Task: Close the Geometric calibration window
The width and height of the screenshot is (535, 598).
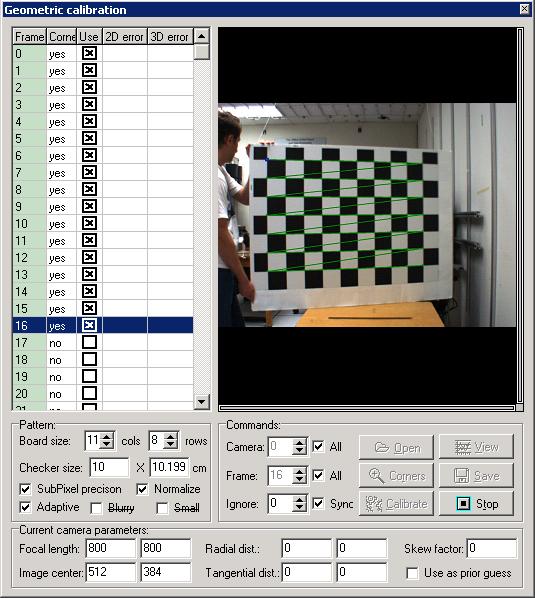Action: coord(525,9)
